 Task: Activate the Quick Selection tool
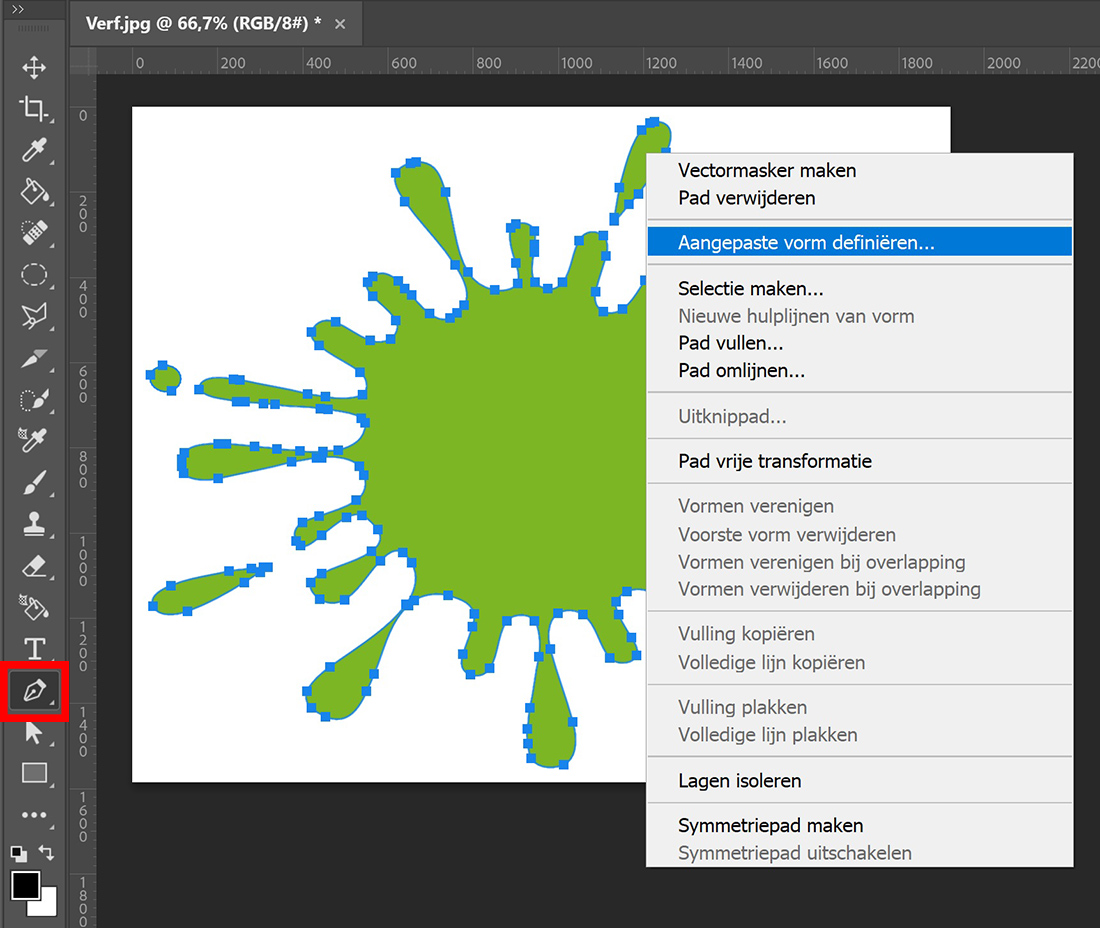[x=34, y=399]
